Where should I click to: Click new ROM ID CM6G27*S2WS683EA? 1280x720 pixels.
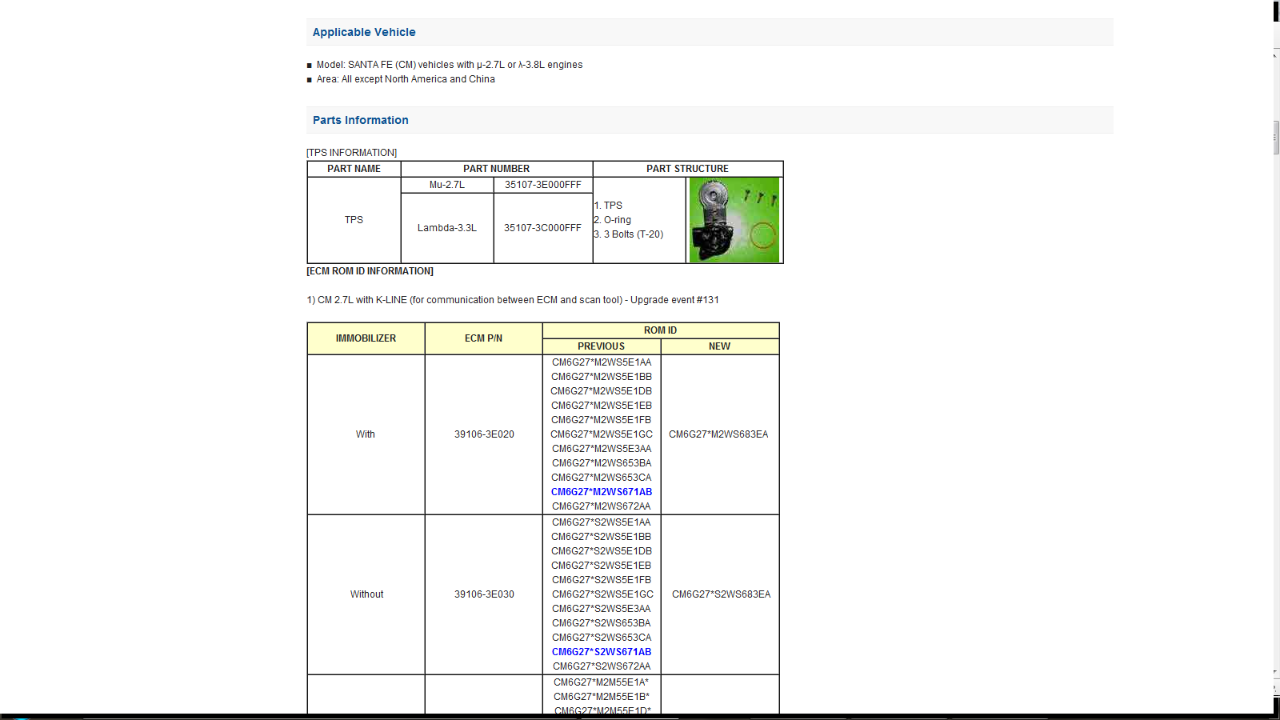click(721, 594)
